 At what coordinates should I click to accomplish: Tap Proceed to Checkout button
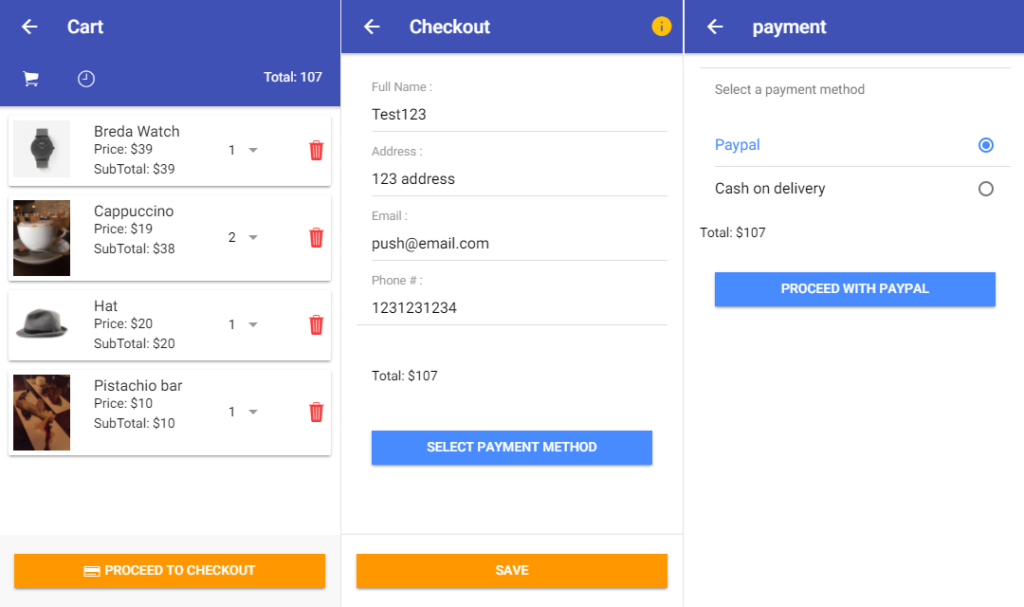[x=170, y=571]
